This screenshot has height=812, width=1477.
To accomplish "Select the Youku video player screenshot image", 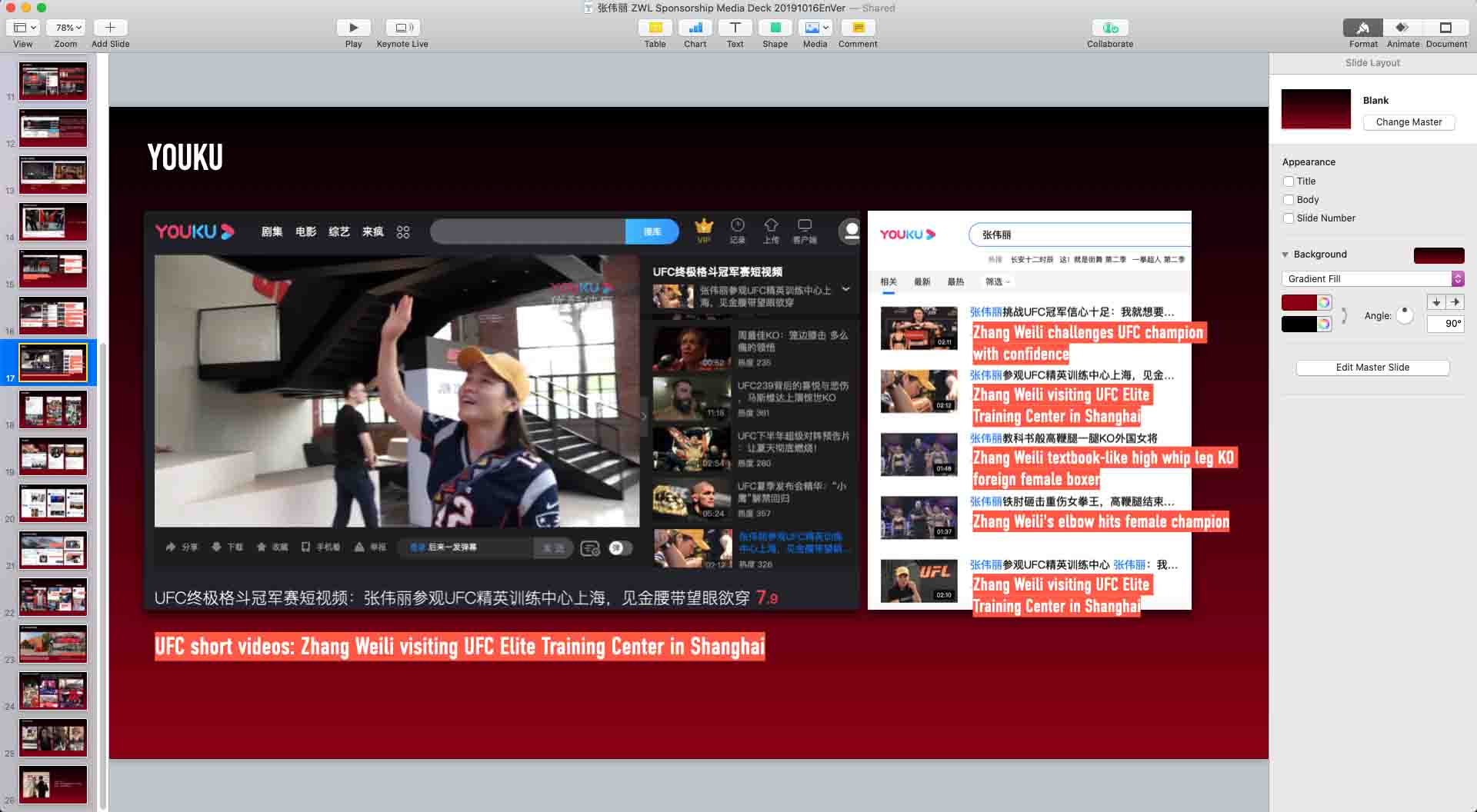I will [x=502, y=411].
